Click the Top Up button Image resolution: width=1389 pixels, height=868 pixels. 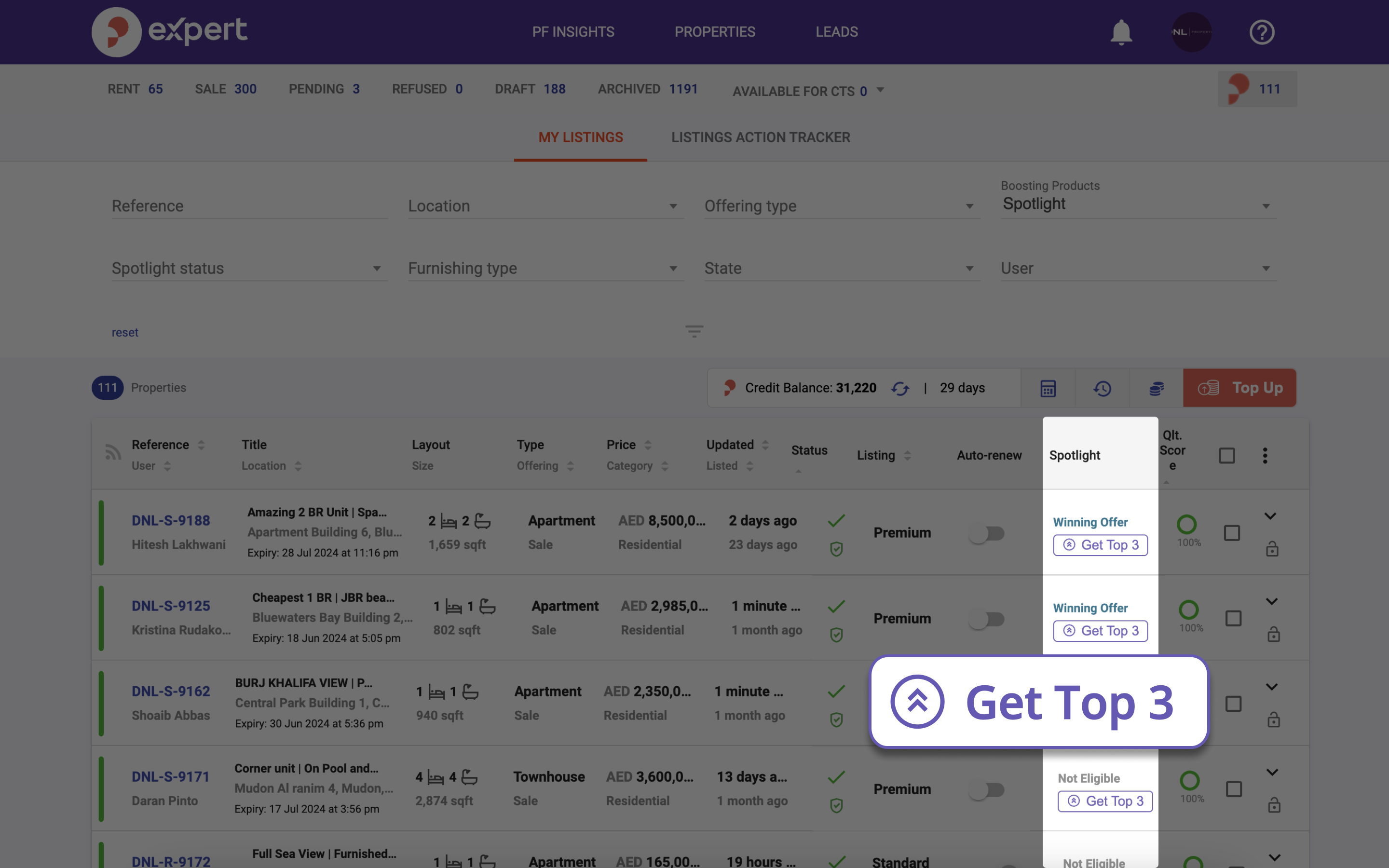1239,388
